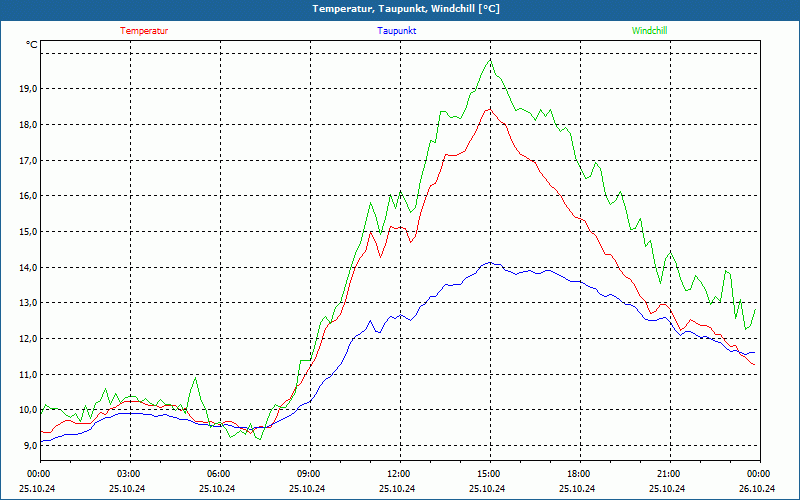Click the "°C" unit label on the y-axis

coord(32,45)
